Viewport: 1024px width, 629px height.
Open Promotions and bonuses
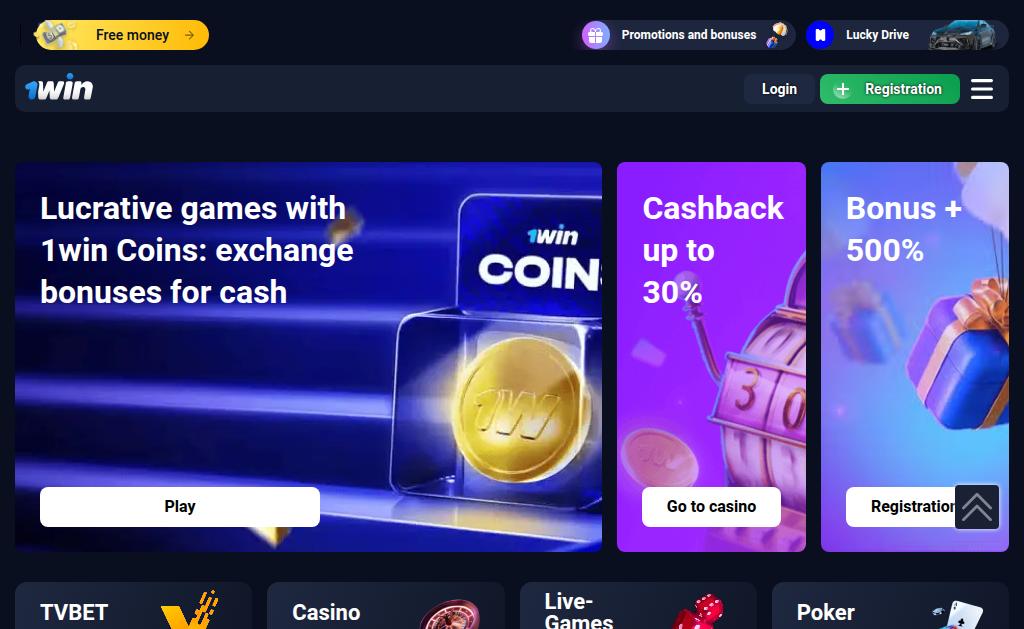(x=688, y=35)
